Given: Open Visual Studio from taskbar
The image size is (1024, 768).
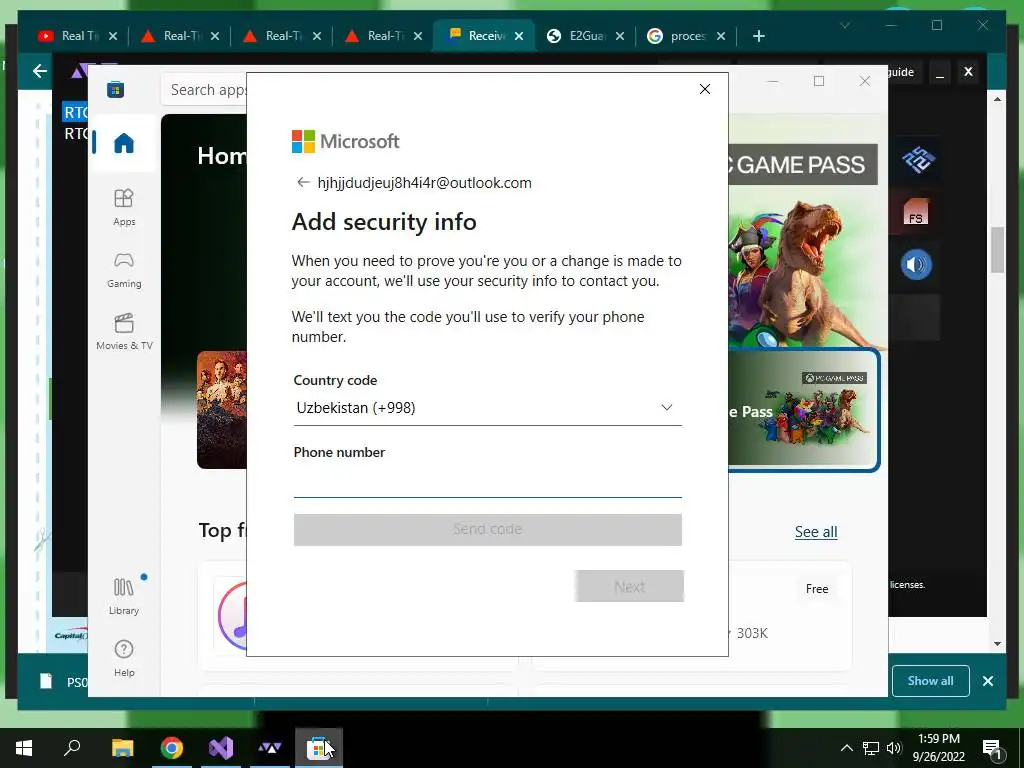Looking at the screenshot, I should [221, 748].
